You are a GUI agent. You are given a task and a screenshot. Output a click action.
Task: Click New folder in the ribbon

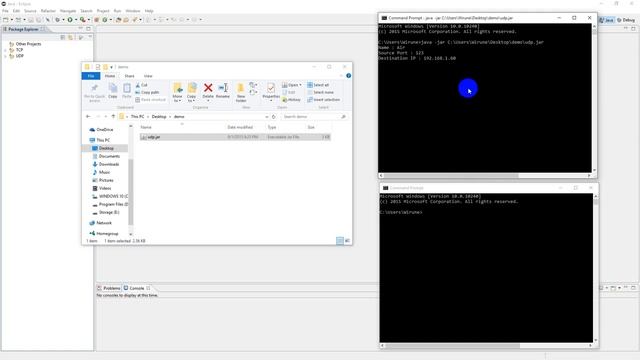pos(241,93)
